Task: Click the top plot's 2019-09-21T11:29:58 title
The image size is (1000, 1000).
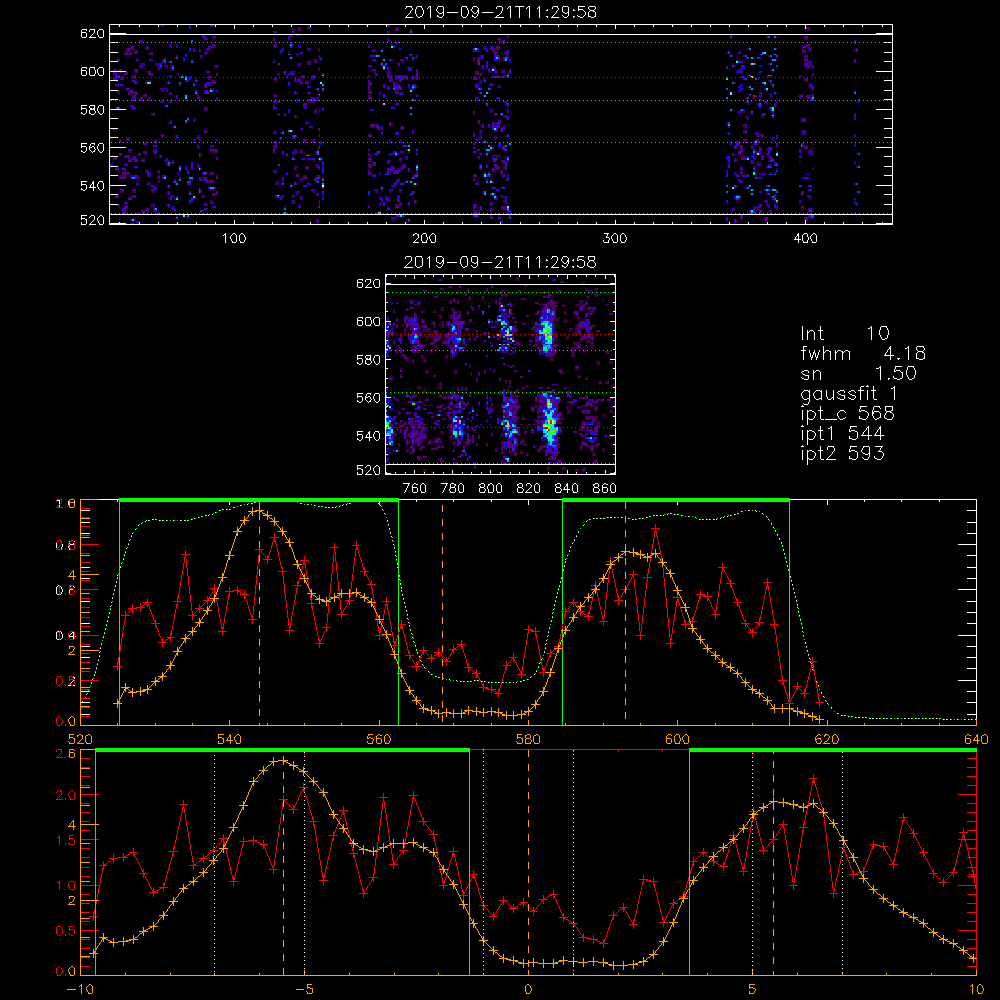Action: (500, 12)
